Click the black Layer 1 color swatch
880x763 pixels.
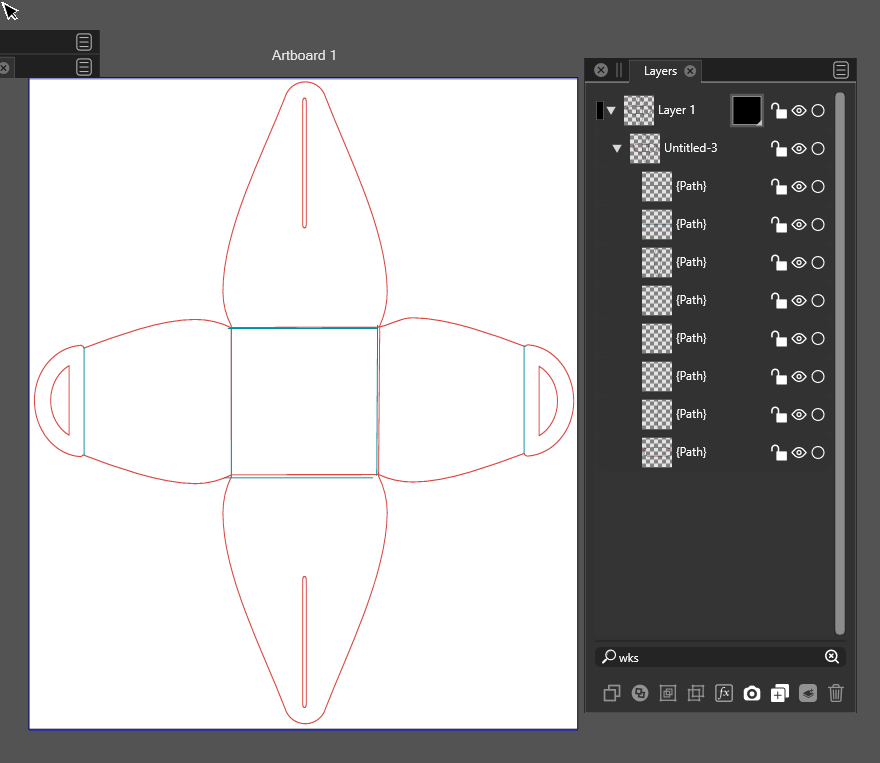(747, 110)
